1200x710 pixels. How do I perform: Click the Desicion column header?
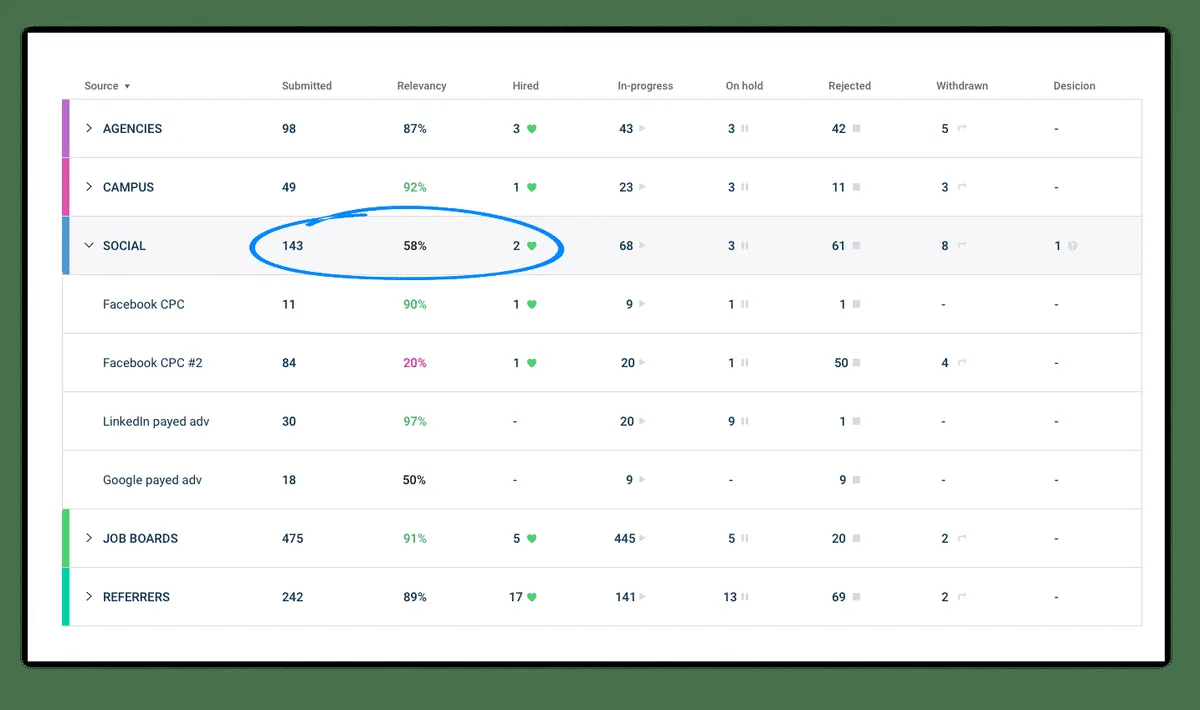coord(1074,86)
